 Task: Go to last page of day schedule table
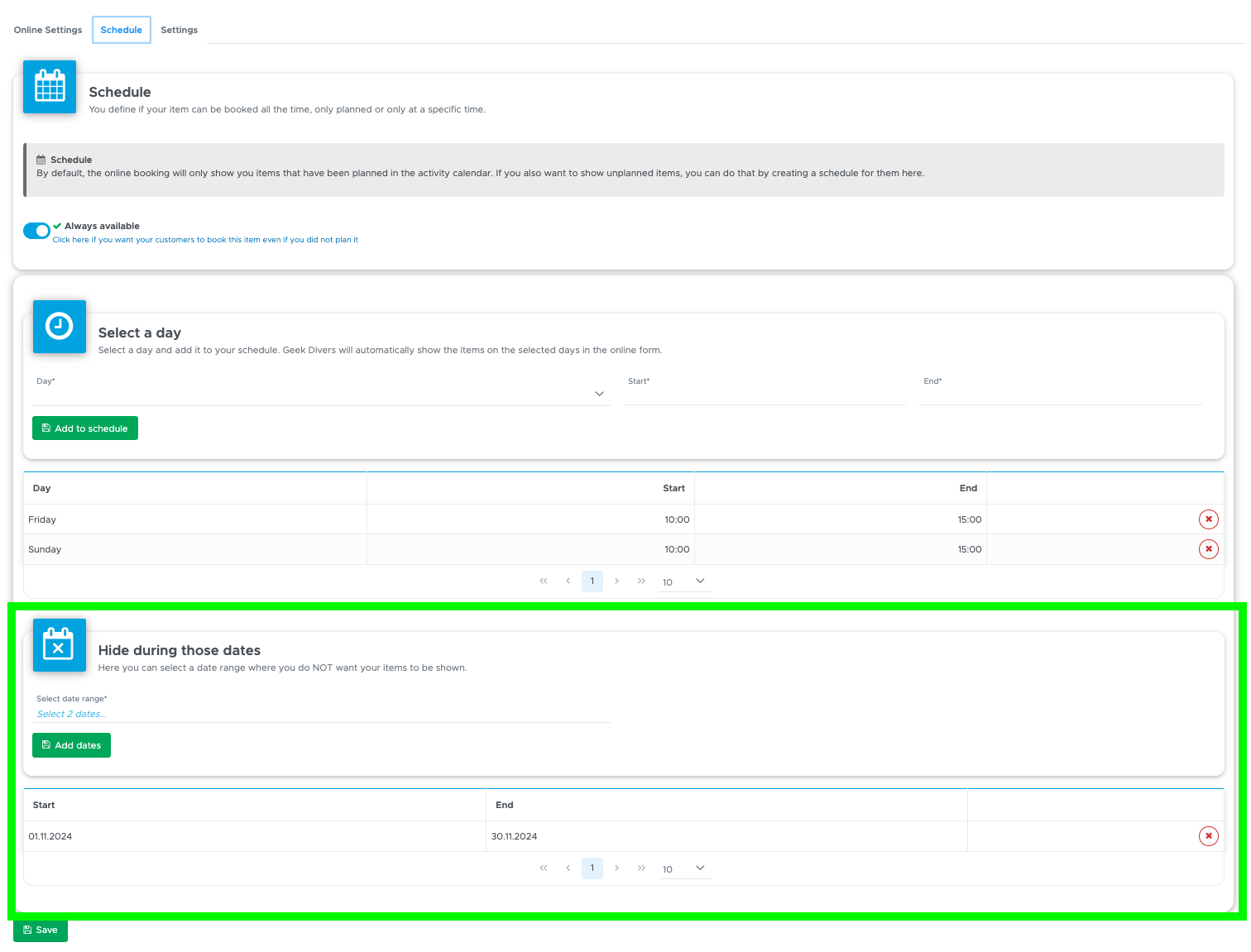pos(641,581)
